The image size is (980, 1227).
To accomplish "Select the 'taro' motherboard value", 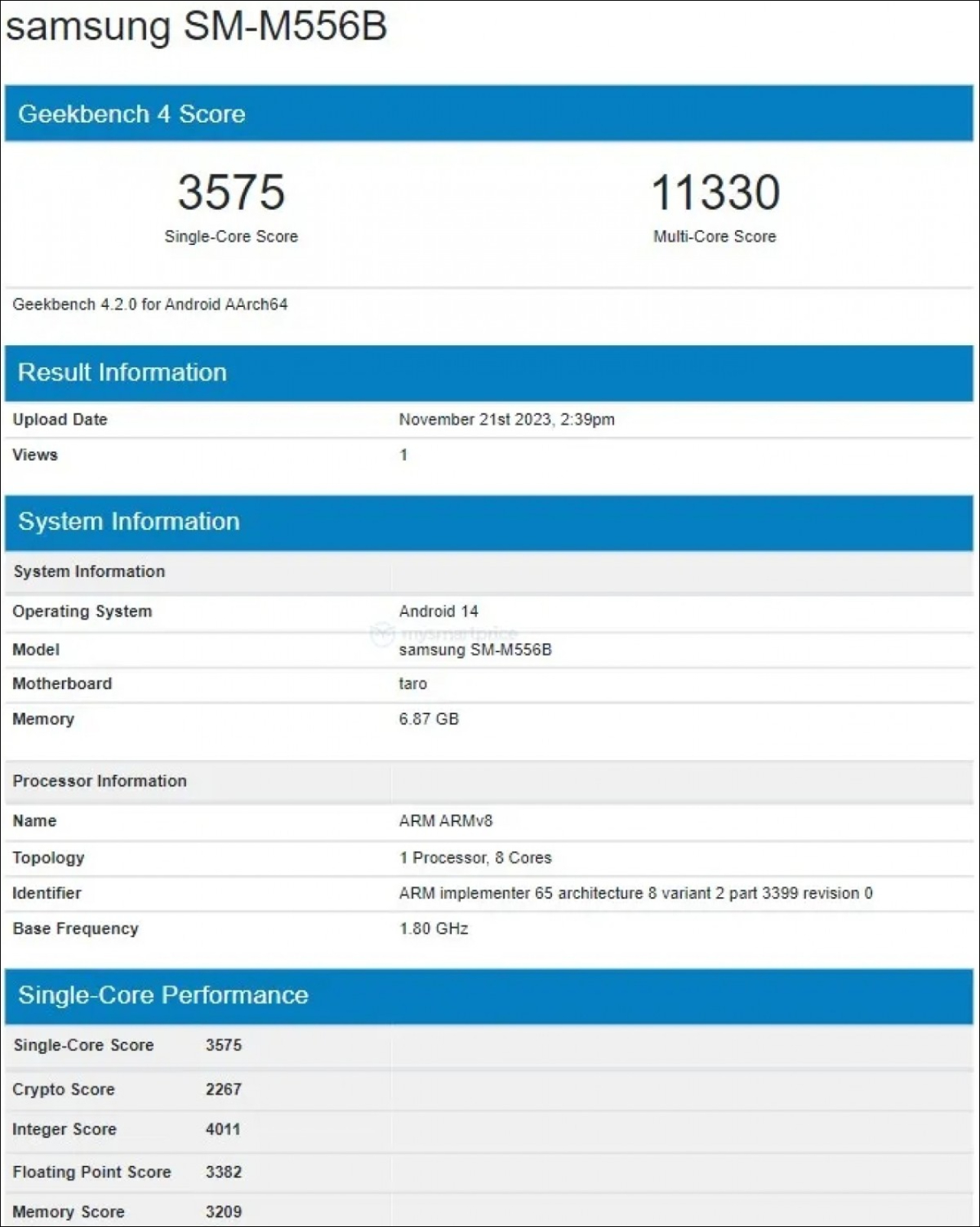I will pyautogui.click(x=413, y=684).
